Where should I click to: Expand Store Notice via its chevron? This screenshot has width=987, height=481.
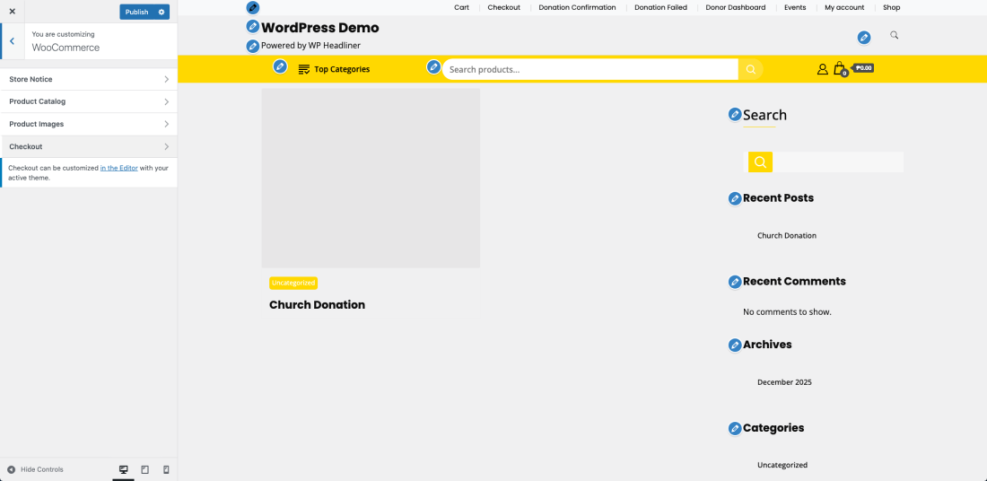pos(167,79)
